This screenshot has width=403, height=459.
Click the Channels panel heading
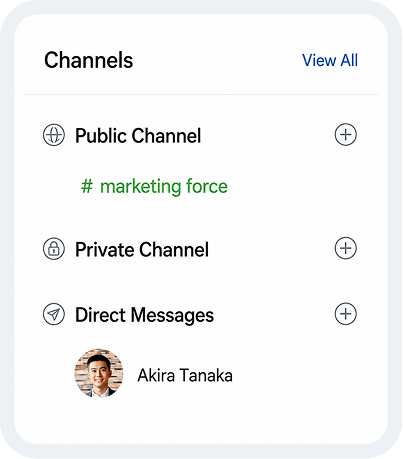click(x=89, y=60)
